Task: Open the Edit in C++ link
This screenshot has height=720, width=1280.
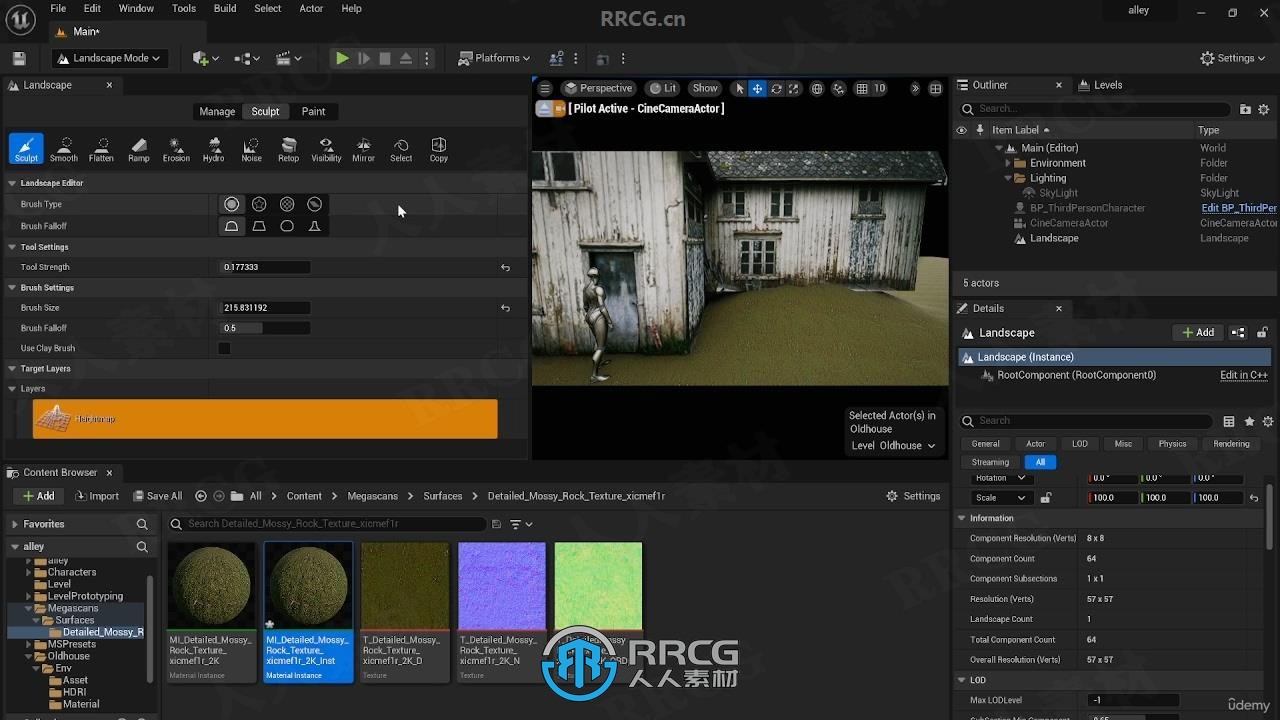Action: [x=1244, y=375]
